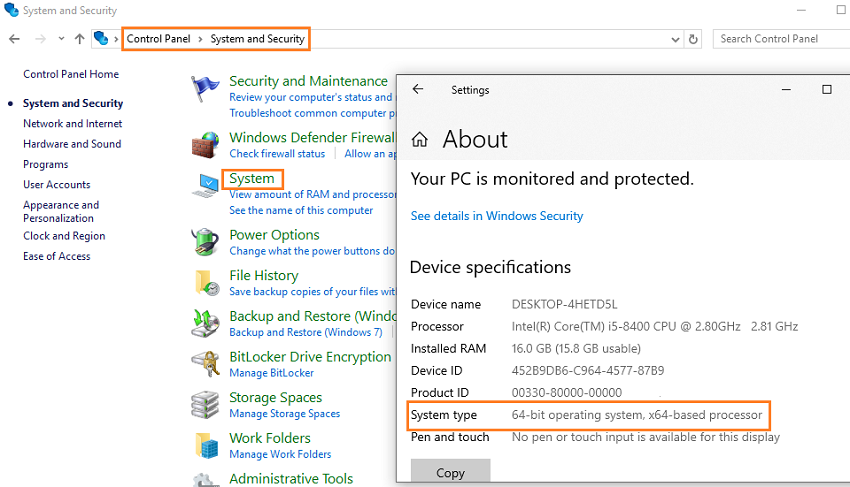Go up one level with the up arrow
This screenshot has height=487, width=850.
[80, 39]
